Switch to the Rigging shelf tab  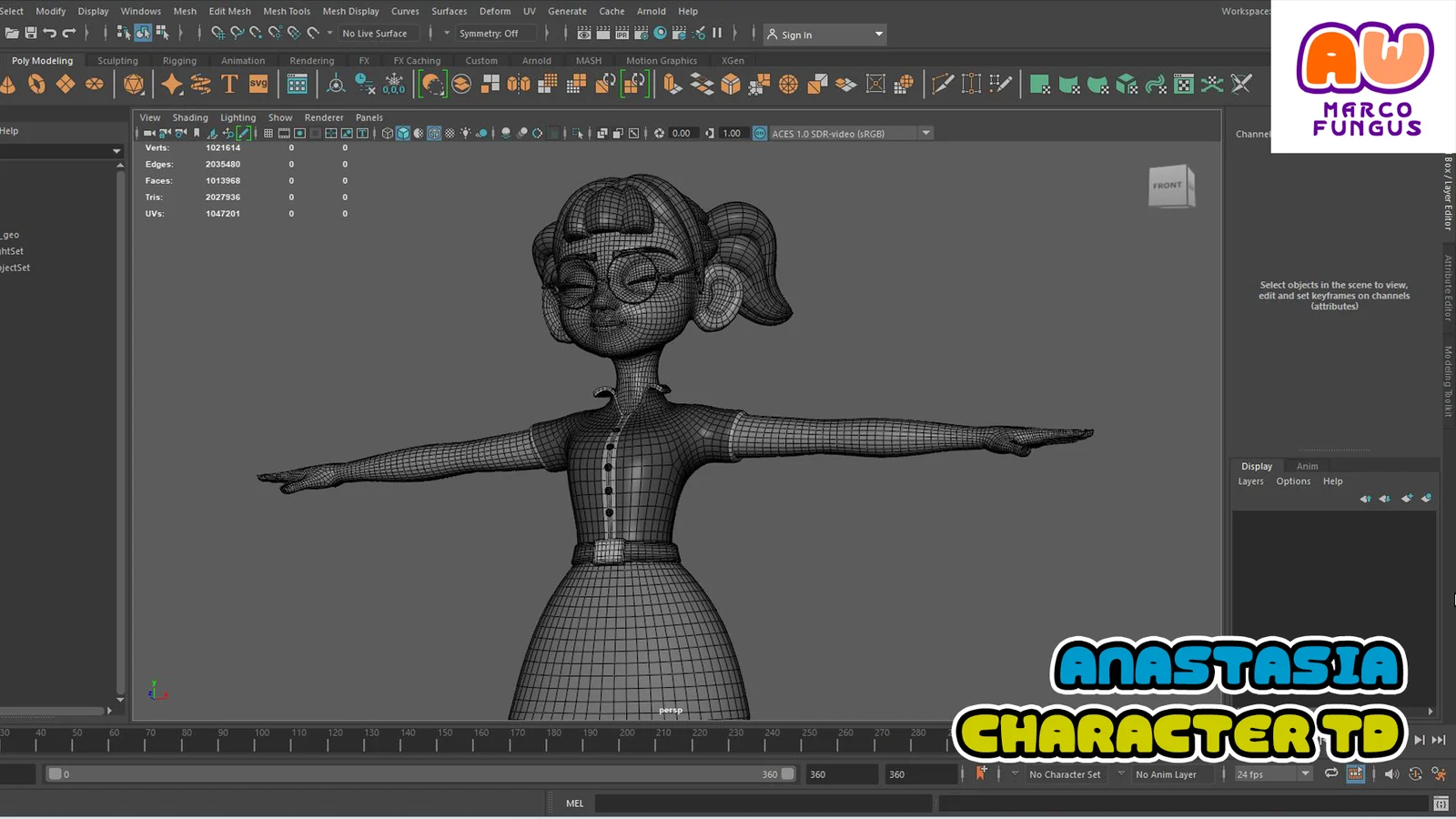(179, 60)
